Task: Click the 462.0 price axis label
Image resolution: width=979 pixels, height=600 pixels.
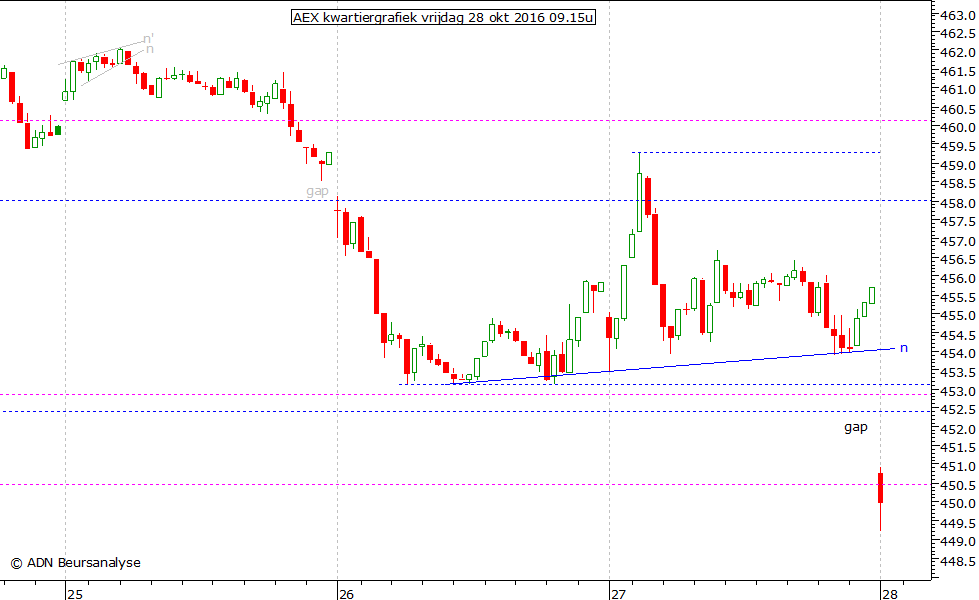Action: coord(958,52)
